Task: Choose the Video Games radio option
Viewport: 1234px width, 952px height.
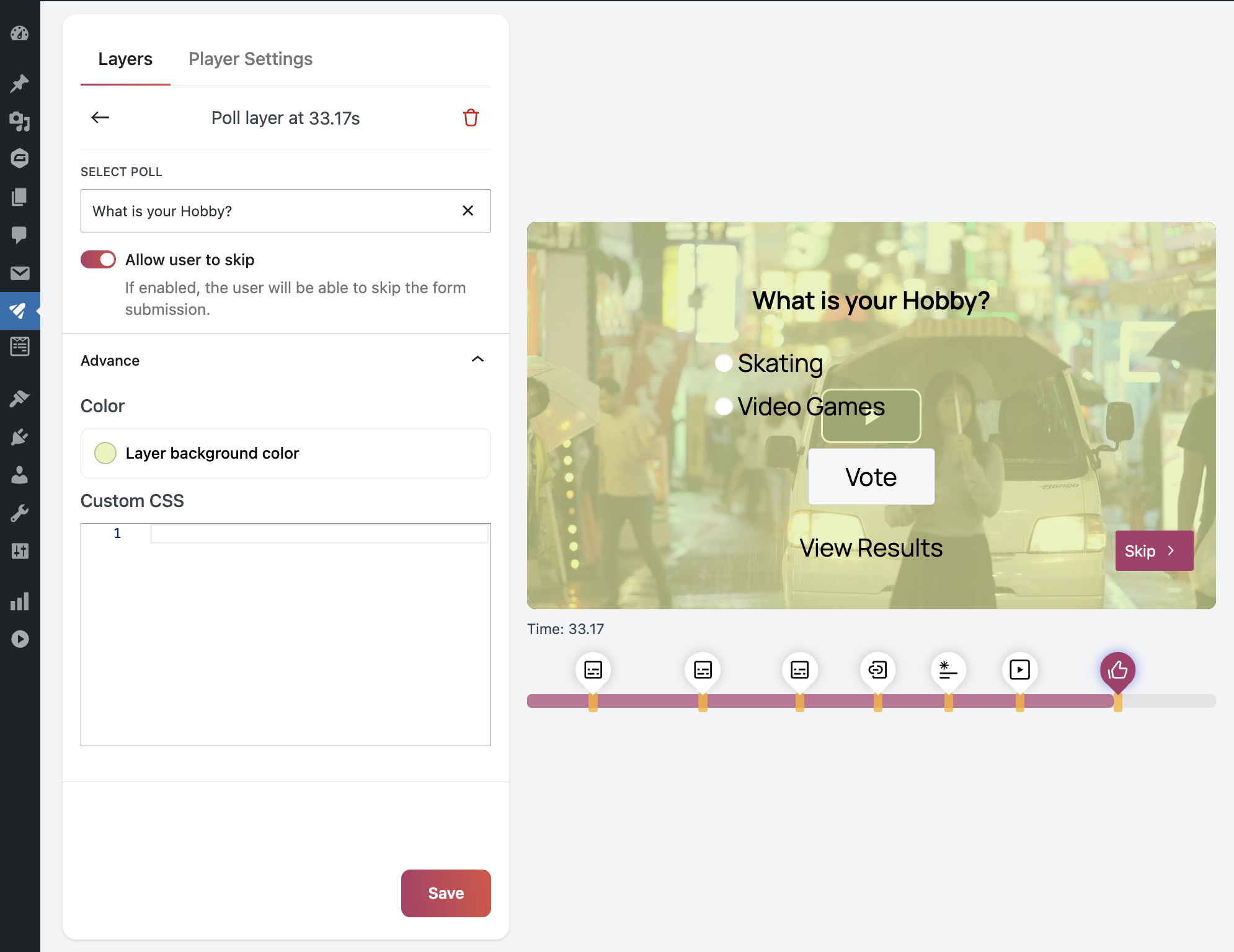Action: tap(724, 407)
